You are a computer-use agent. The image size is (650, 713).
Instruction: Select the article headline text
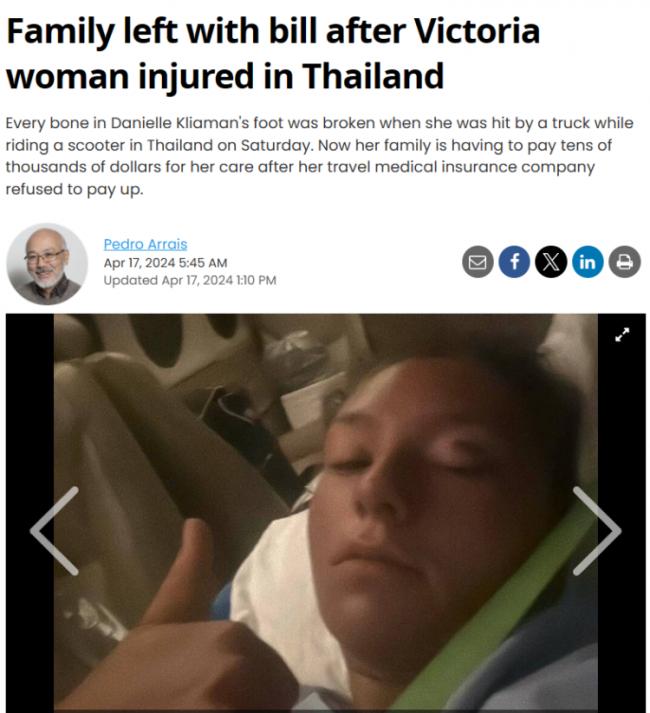tap(273, 54)
